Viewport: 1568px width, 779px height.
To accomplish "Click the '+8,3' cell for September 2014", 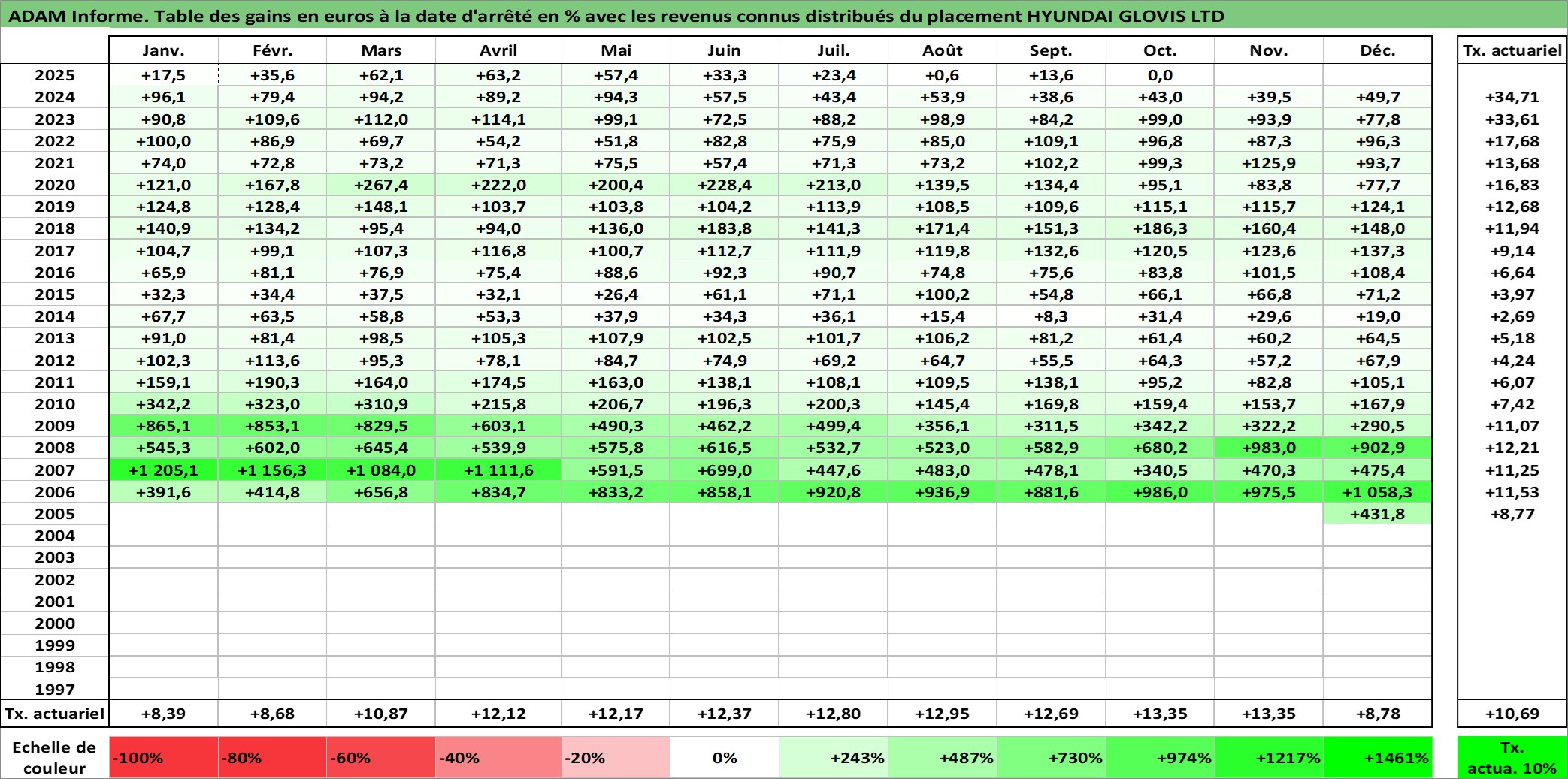I will [x=1052, y=316].
